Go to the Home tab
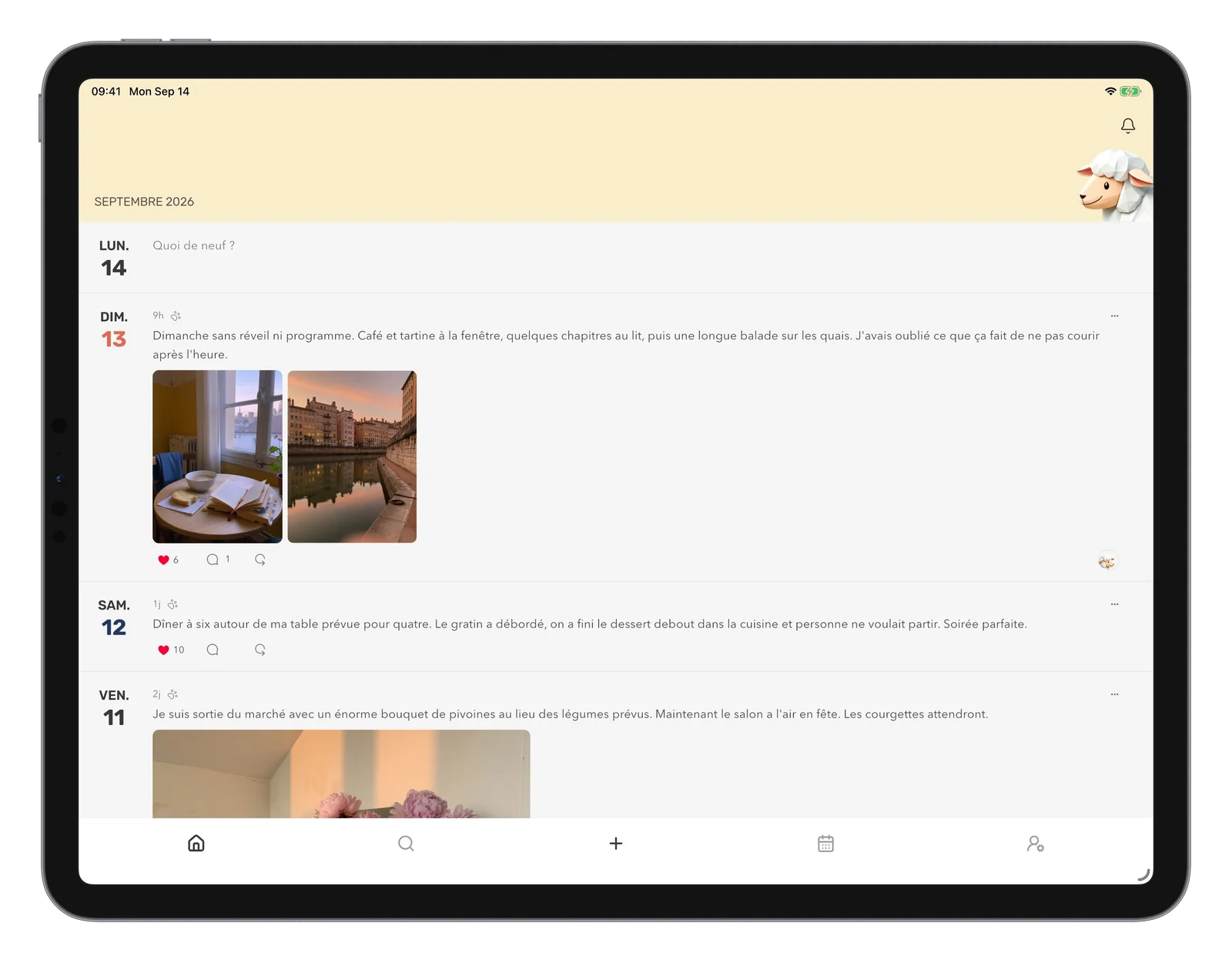Screen dimensions: 1232x963 coord(196,843)
